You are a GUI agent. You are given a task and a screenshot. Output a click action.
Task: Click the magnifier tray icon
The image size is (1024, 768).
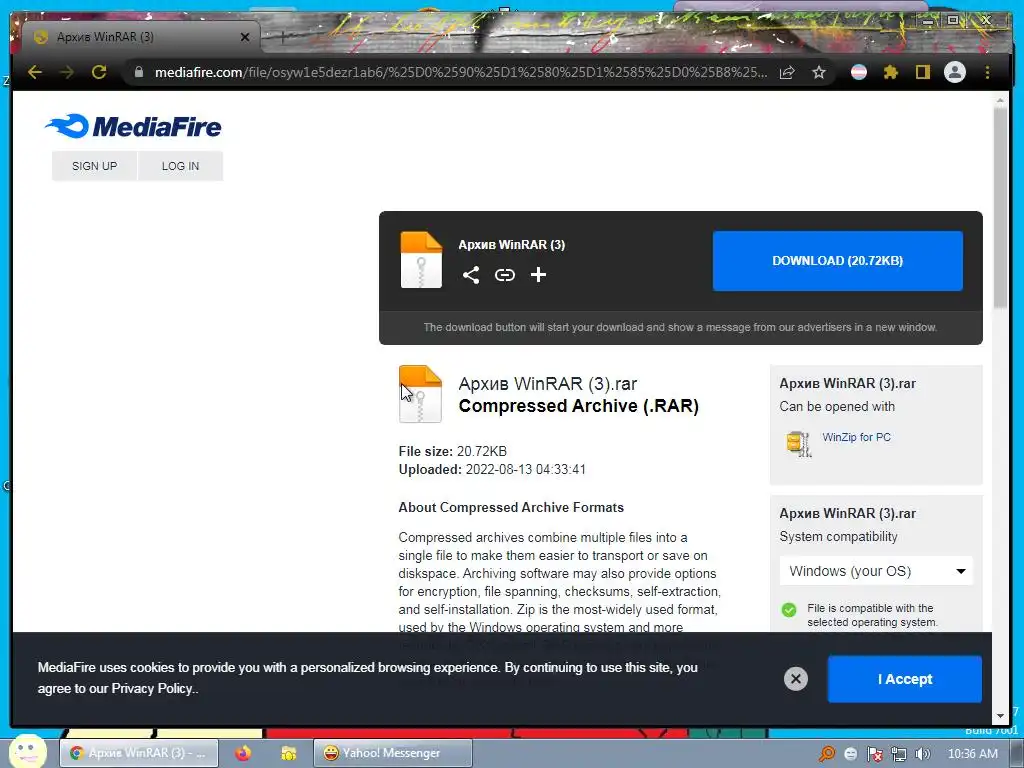coord(827,754)
